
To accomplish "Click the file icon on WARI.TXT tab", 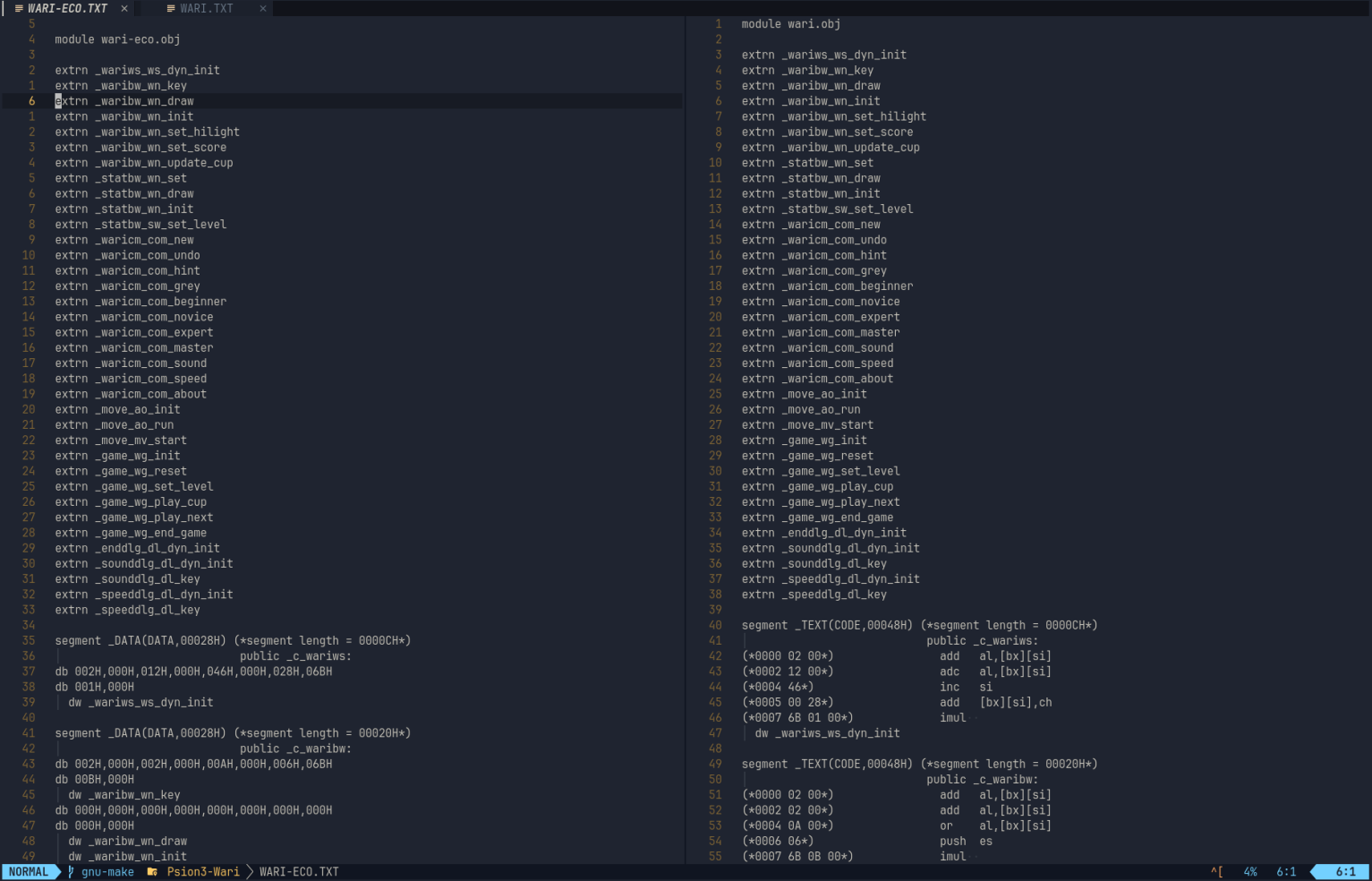I will click(171, 9).
